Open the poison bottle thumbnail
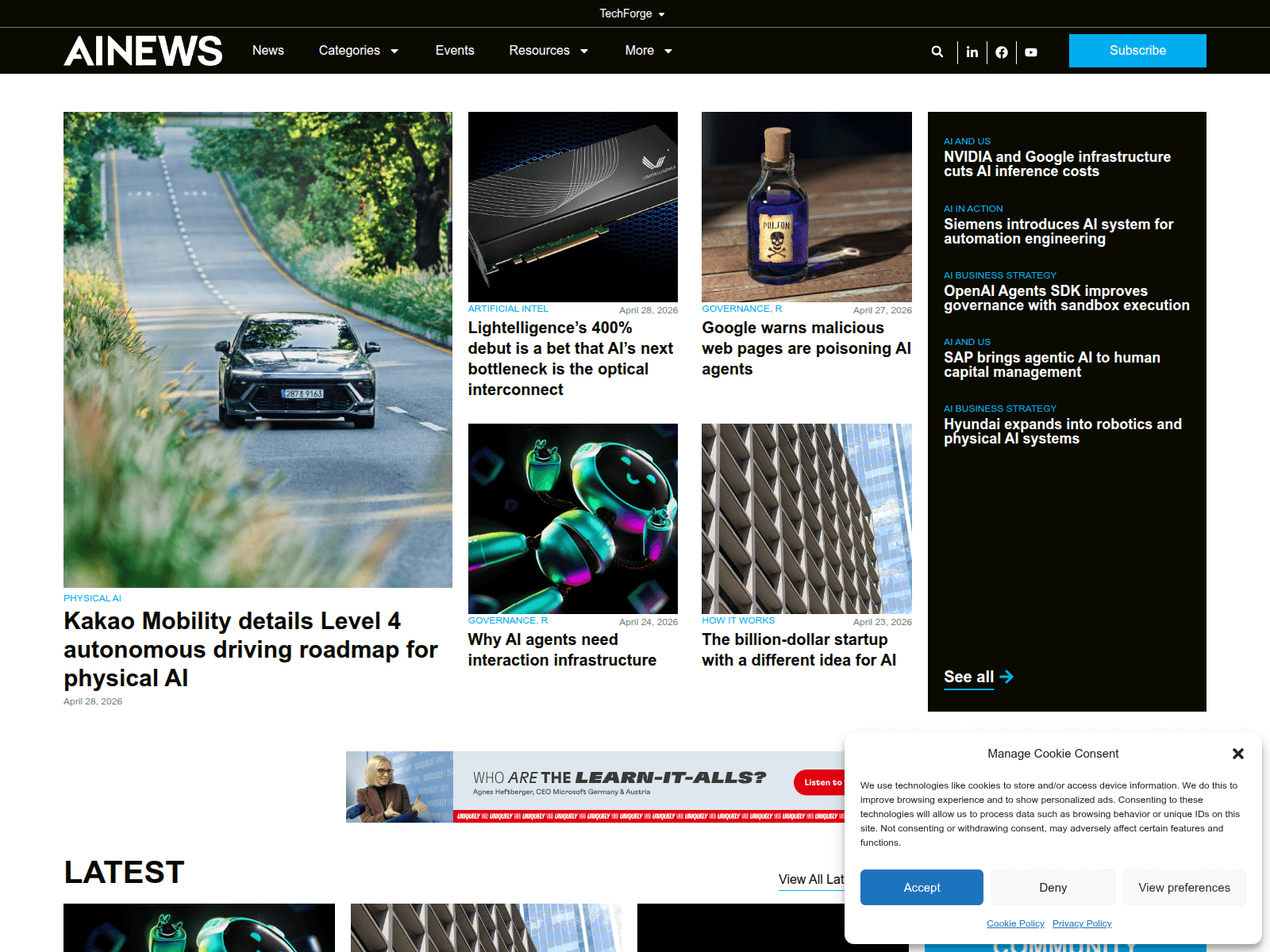Screen dimensions: 1270x952 point(806,207)
